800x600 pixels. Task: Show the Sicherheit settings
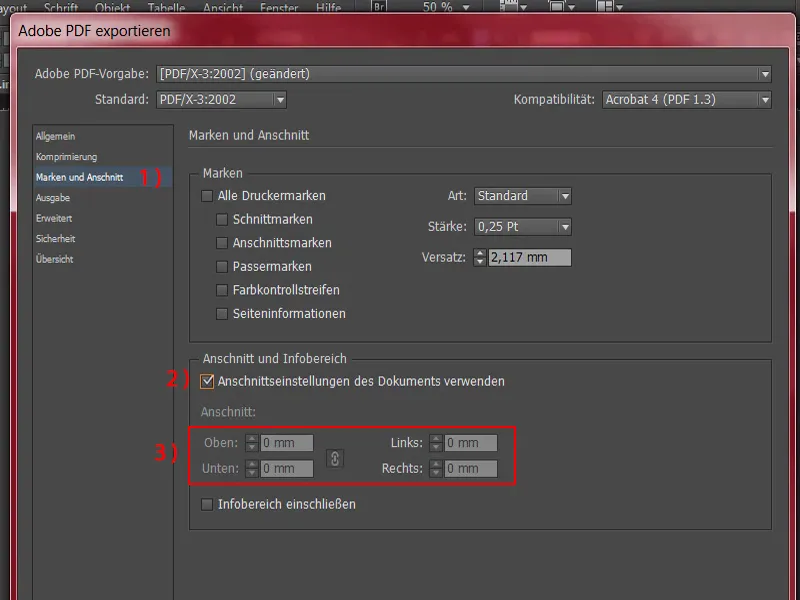pyautogui.click(x=55, y=238)
